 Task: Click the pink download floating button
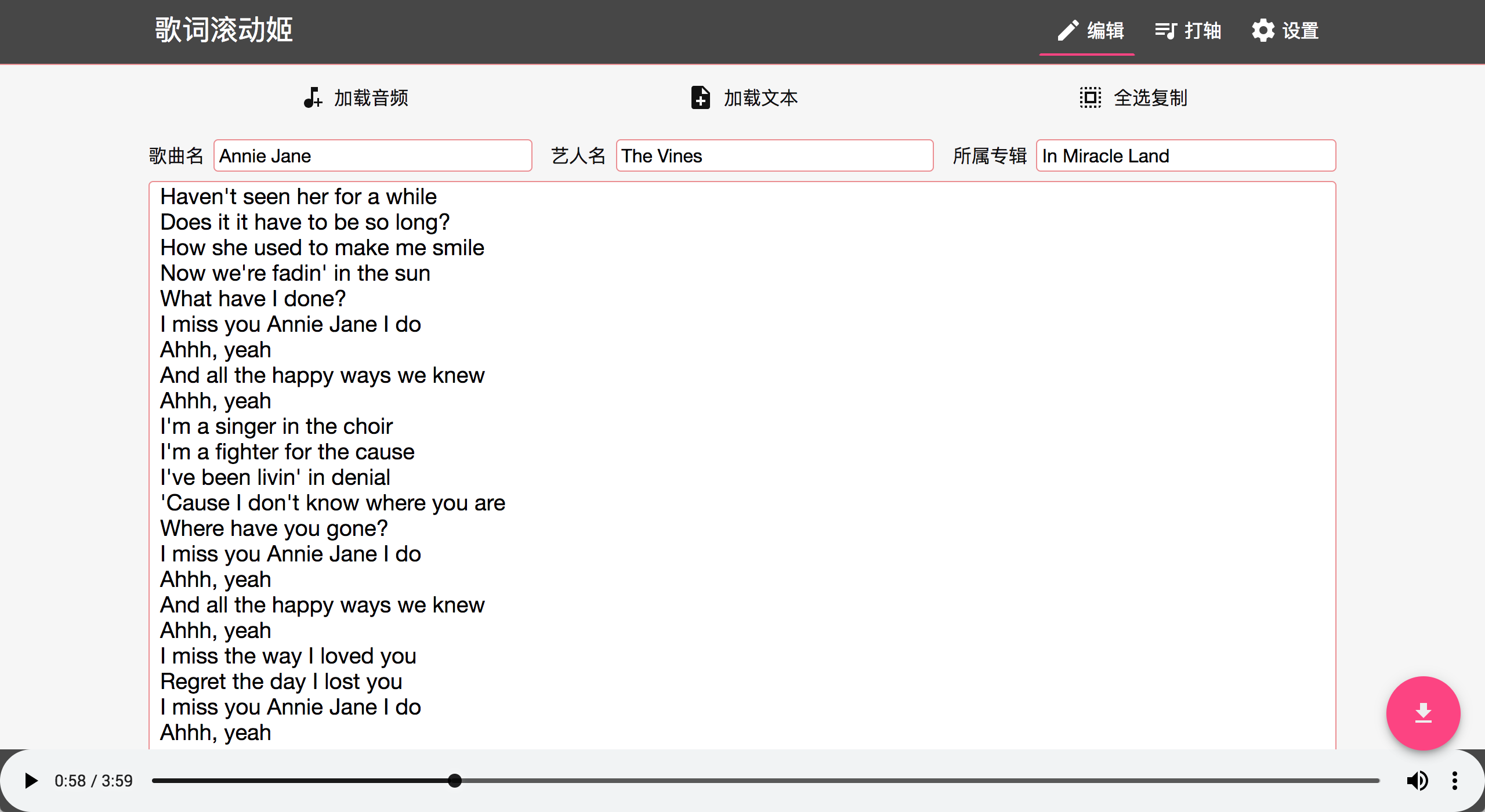[x=1423, y=713]
